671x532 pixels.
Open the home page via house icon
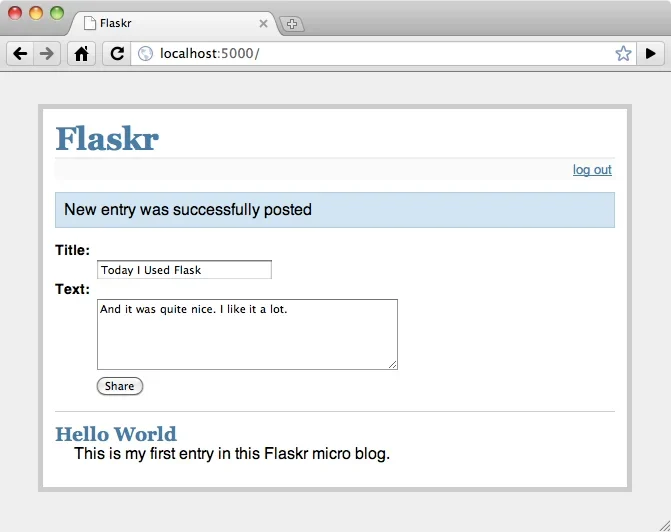pos(81,53)
